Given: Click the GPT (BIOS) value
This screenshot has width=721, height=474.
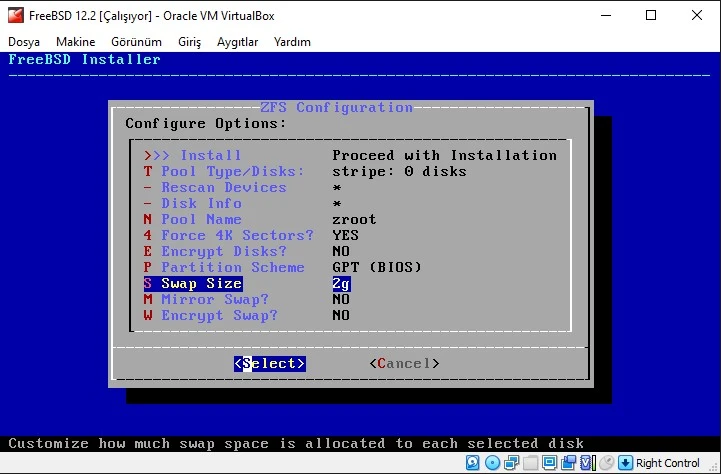Looking at the screenshot, I should (377, 268).
